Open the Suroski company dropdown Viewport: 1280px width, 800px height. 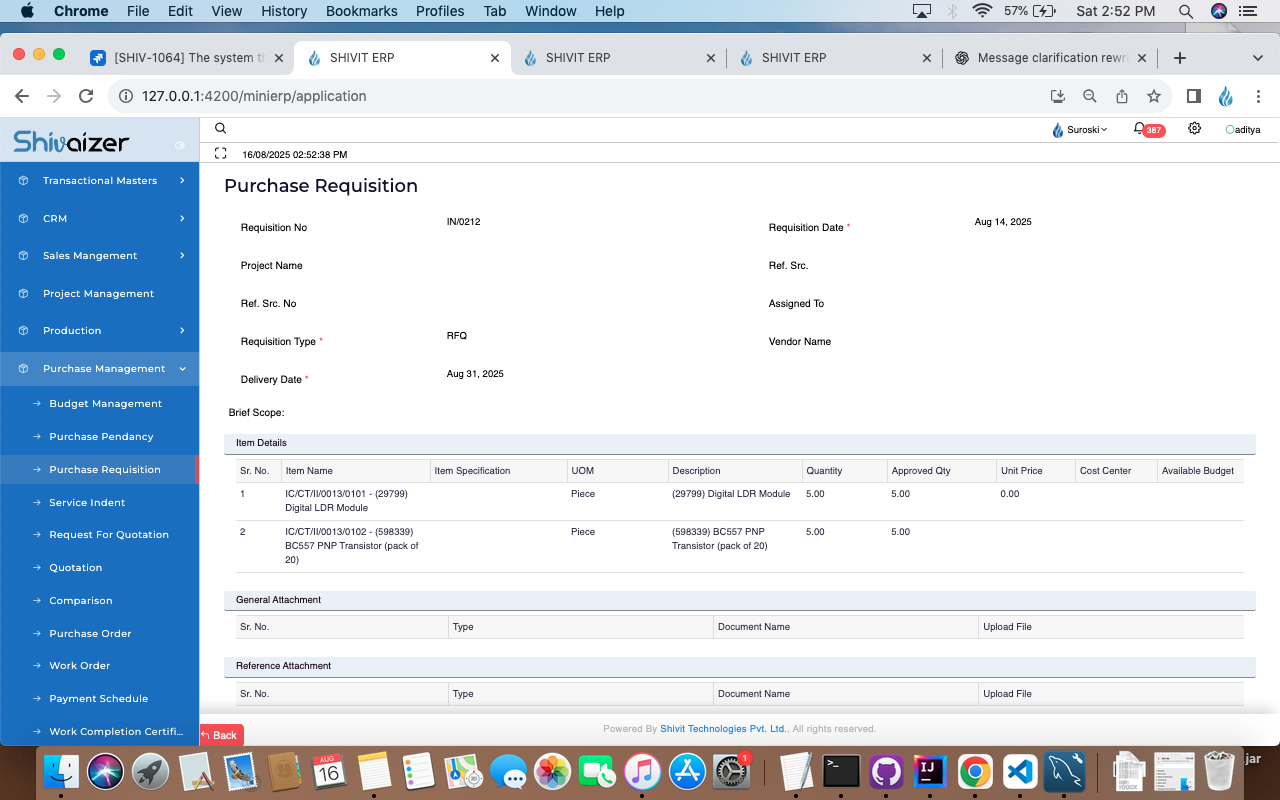(1081, 130)
